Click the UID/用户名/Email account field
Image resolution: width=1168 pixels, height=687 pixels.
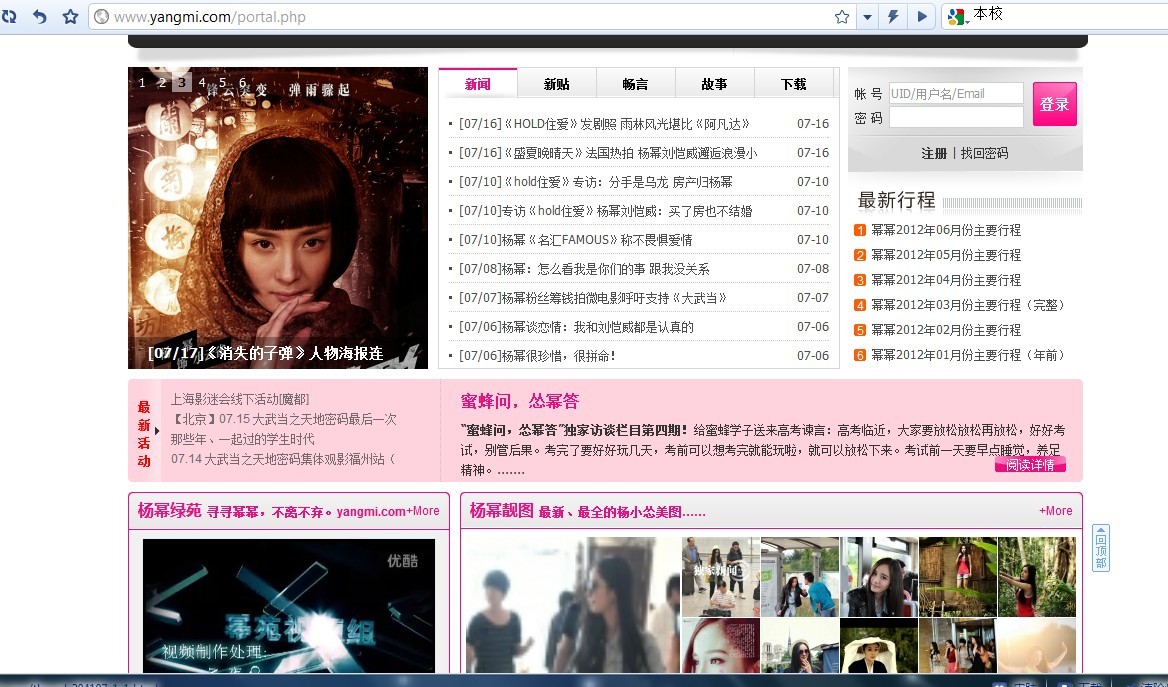(x=955, y=92)
